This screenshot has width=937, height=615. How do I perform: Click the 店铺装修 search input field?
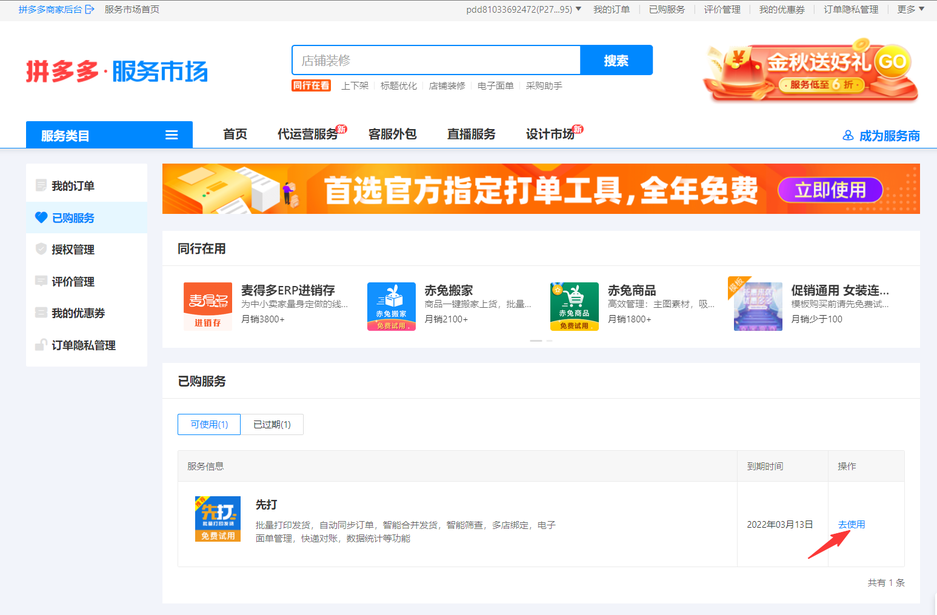[436, 60]
